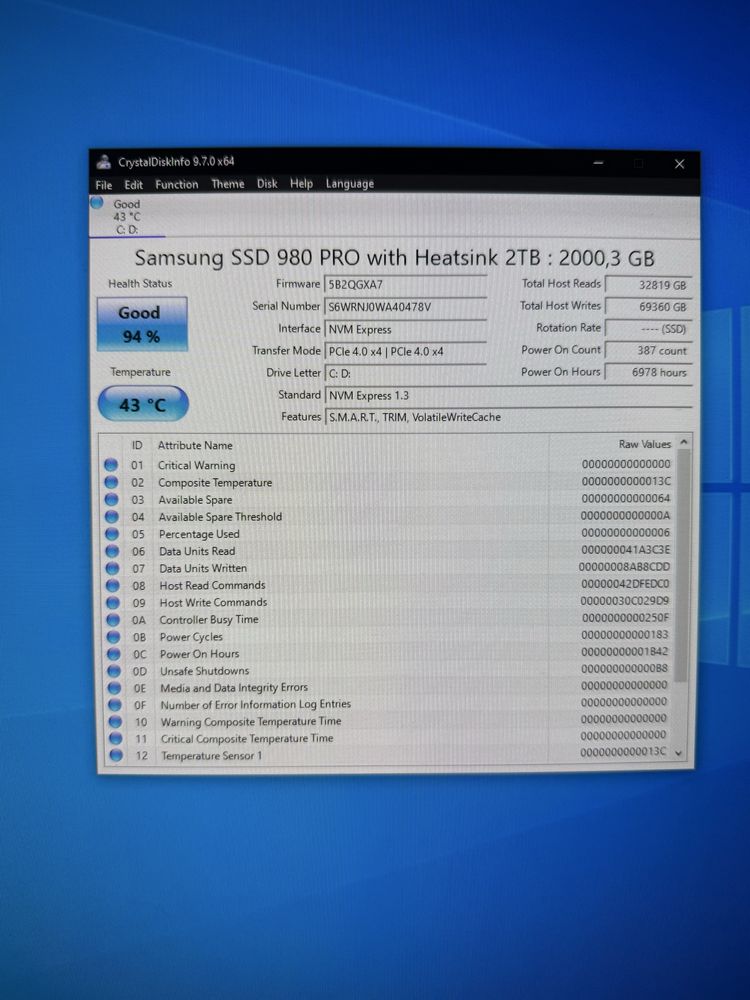
Task: Click the status circle icon for Unsafe Shutdowns
Action: 114,671
